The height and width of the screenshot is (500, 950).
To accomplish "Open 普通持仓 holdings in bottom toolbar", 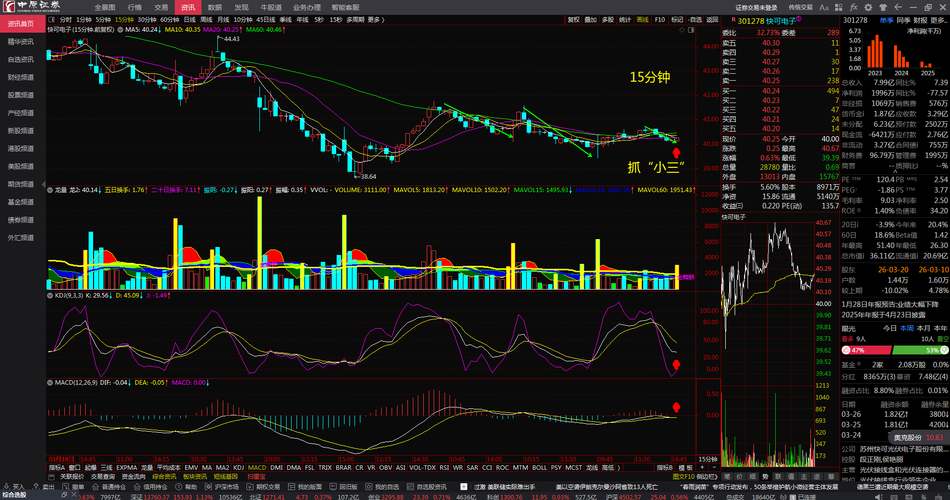I will [109, 487].
